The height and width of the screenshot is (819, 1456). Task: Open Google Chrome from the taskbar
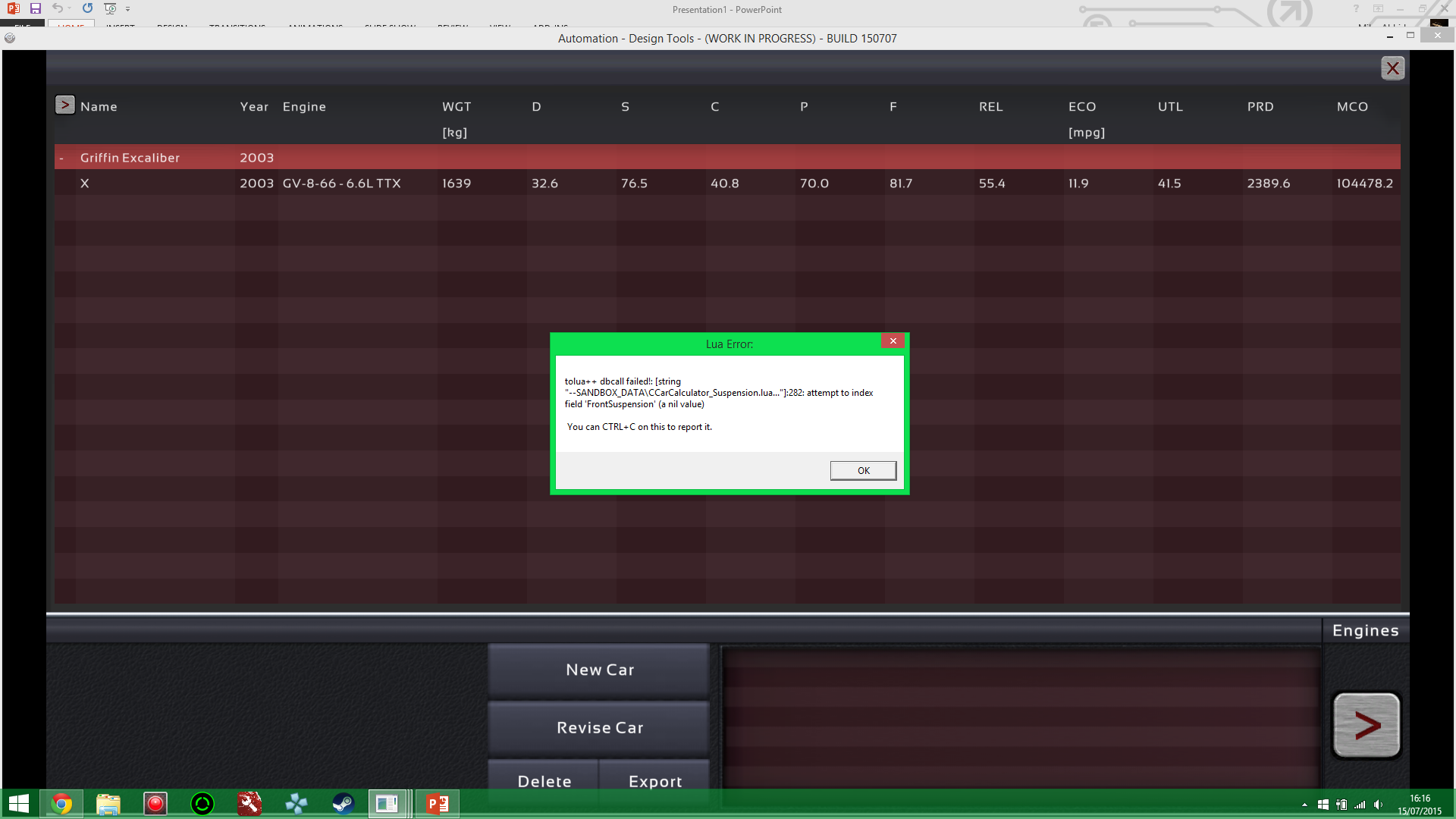pyautogui.click(x=61, y=804)
